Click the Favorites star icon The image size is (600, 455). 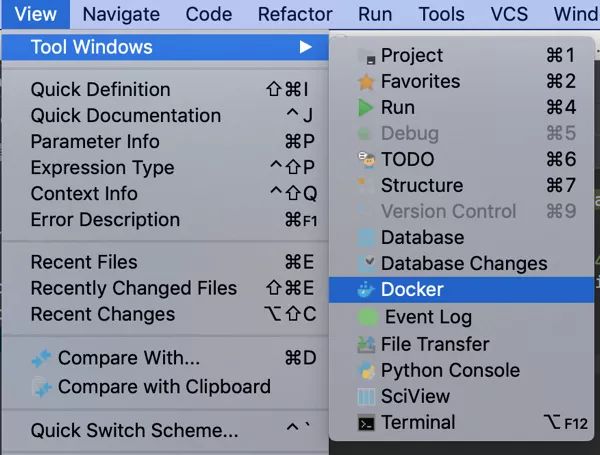coord(366,82)
